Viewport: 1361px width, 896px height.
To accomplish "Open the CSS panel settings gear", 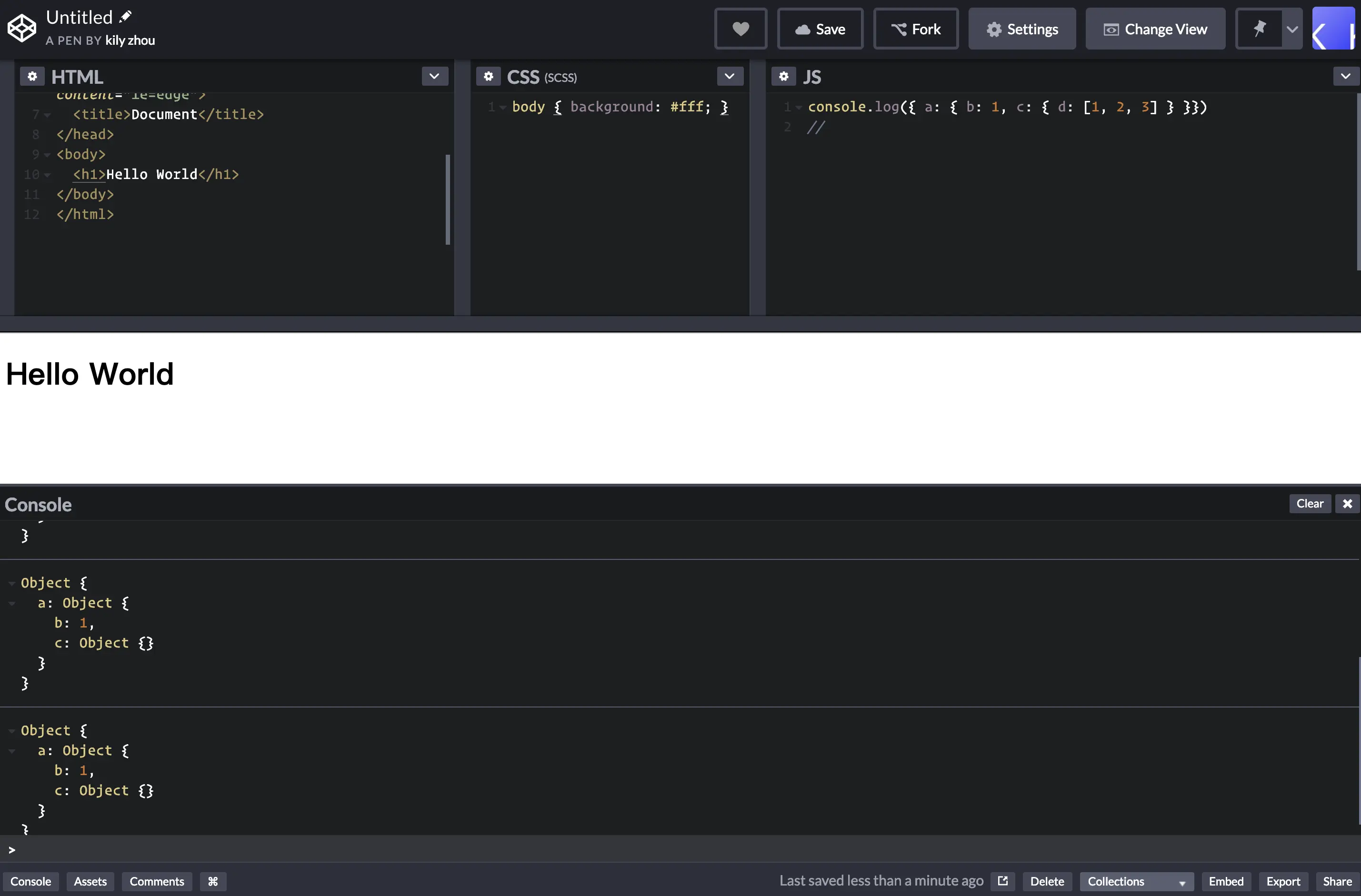I will (x=490, y=76).
